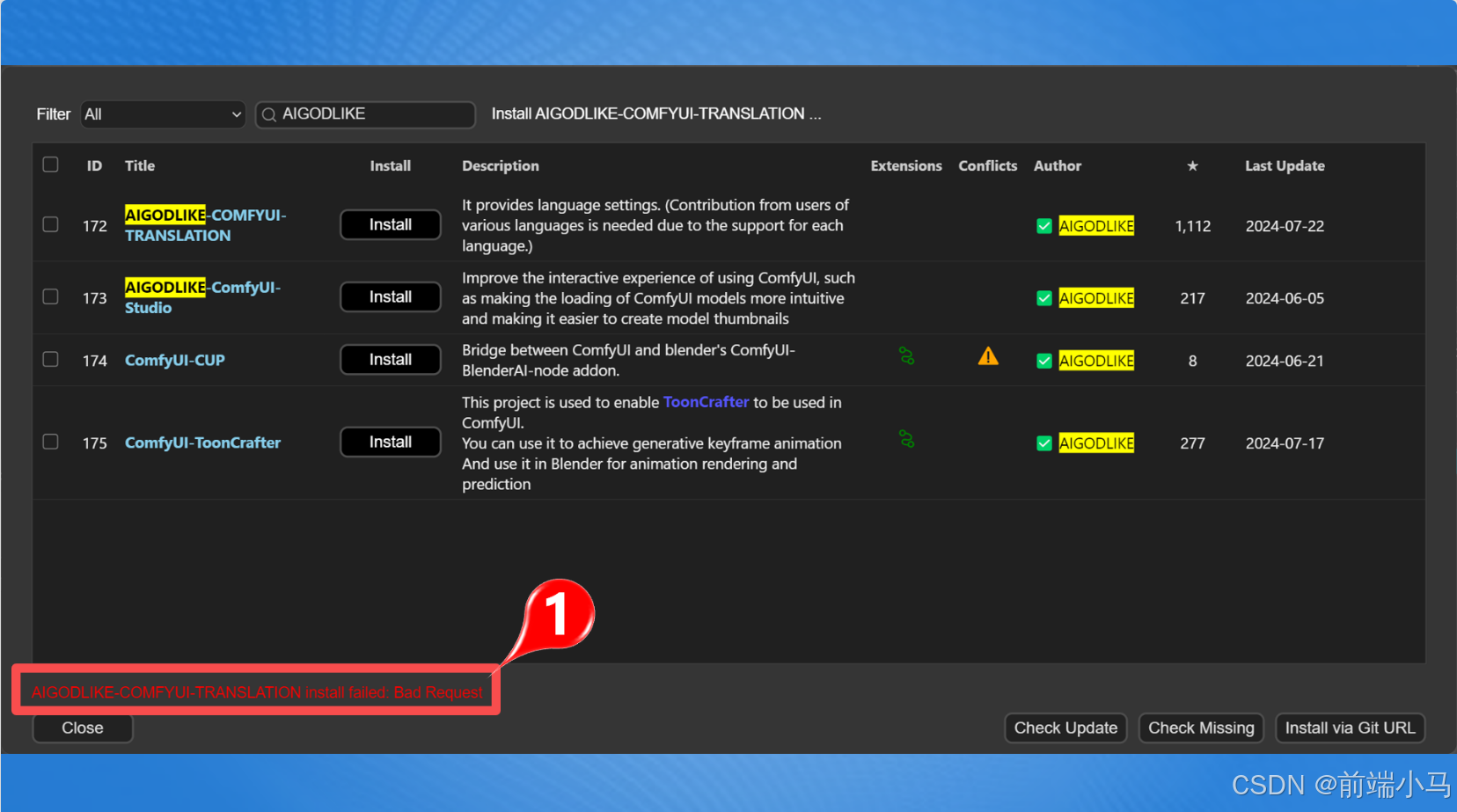
Task: Click the AIGODLIKE search input field
Action: pyautogui.click(x=365, y=114)
